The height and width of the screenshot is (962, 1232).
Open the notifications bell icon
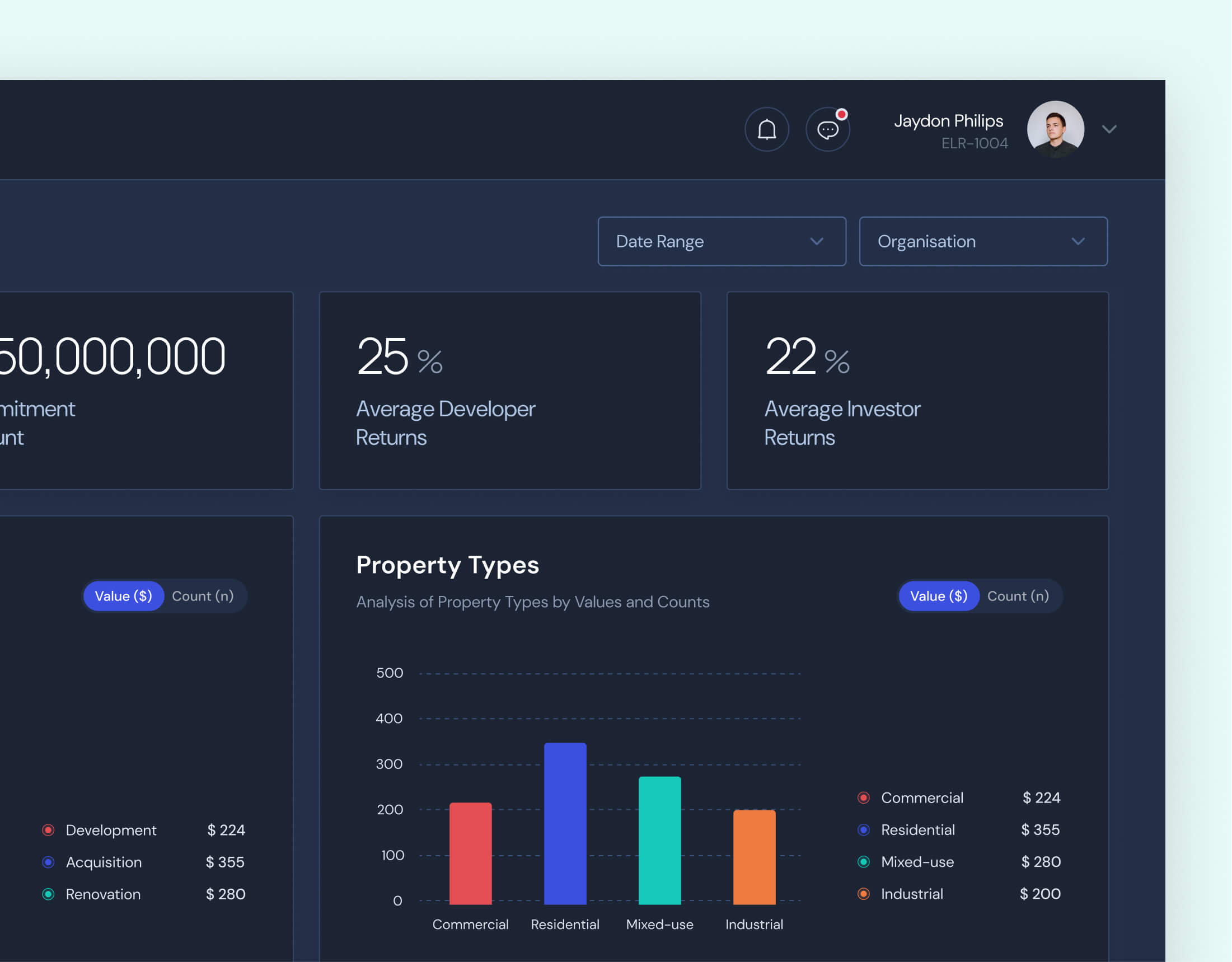(767, 130)
